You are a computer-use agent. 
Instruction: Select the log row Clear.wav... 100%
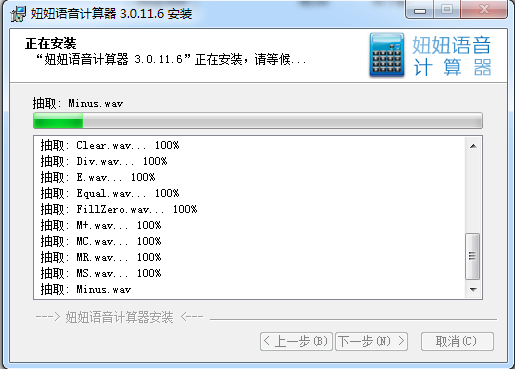(x=110, y=145)
